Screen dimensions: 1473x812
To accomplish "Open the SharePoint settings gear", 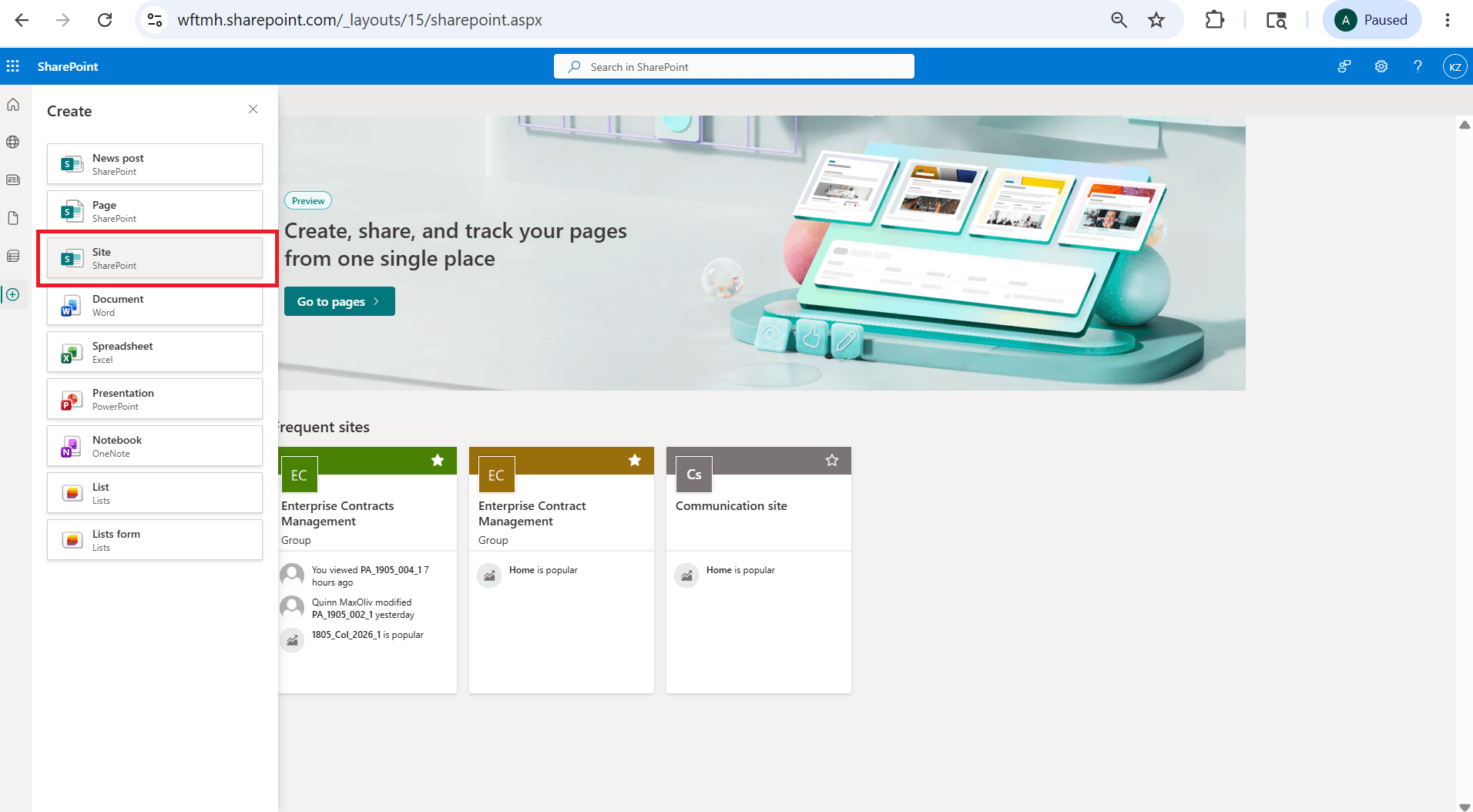I will click(x=1381, y=66).
